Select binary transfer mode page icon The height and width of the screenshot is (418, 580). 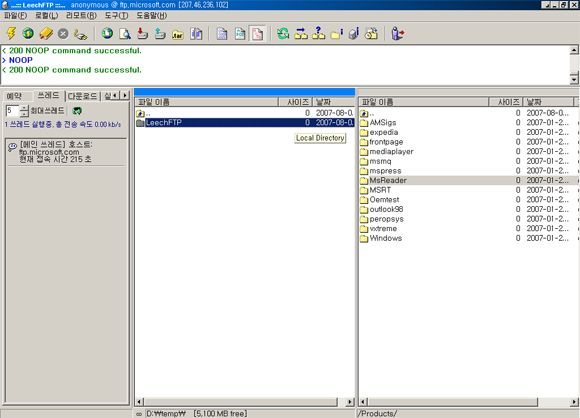pyautogui.click(x=222, y=34)
